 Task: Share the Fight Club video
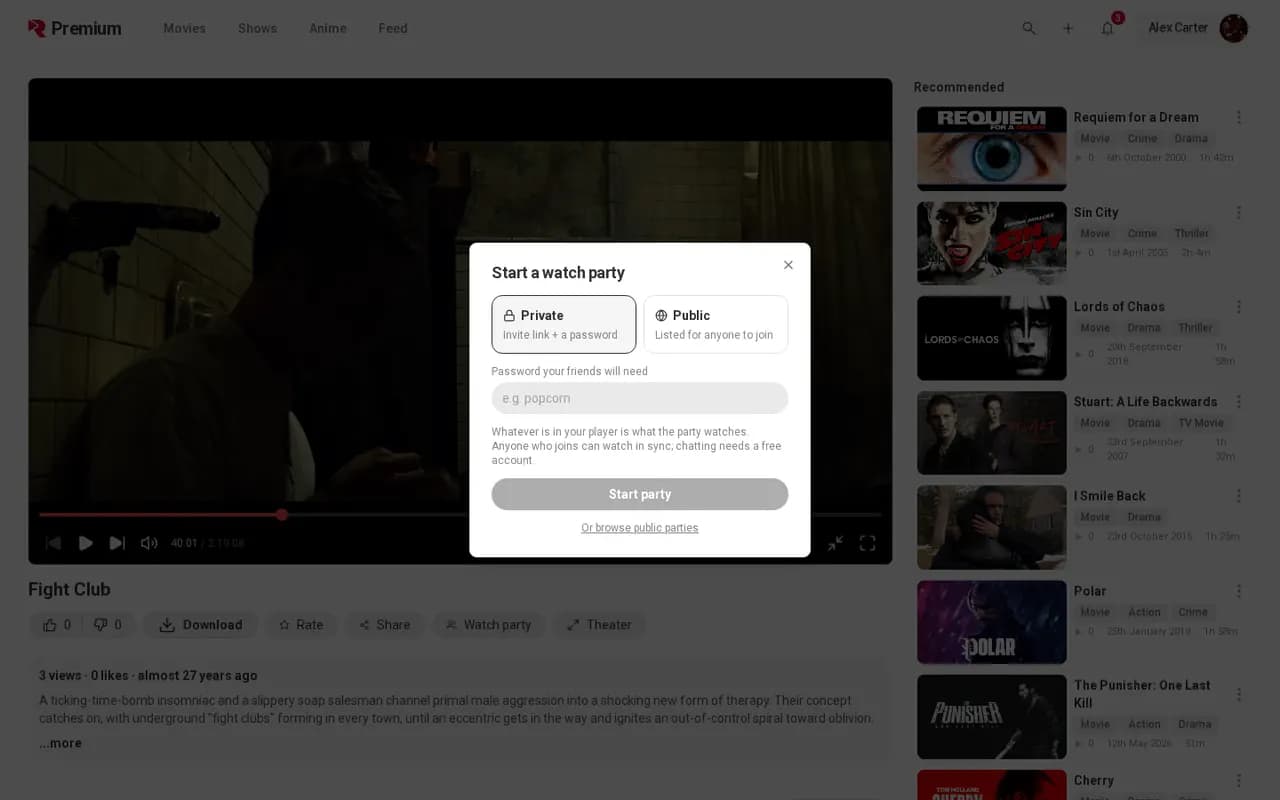[385, 625]
